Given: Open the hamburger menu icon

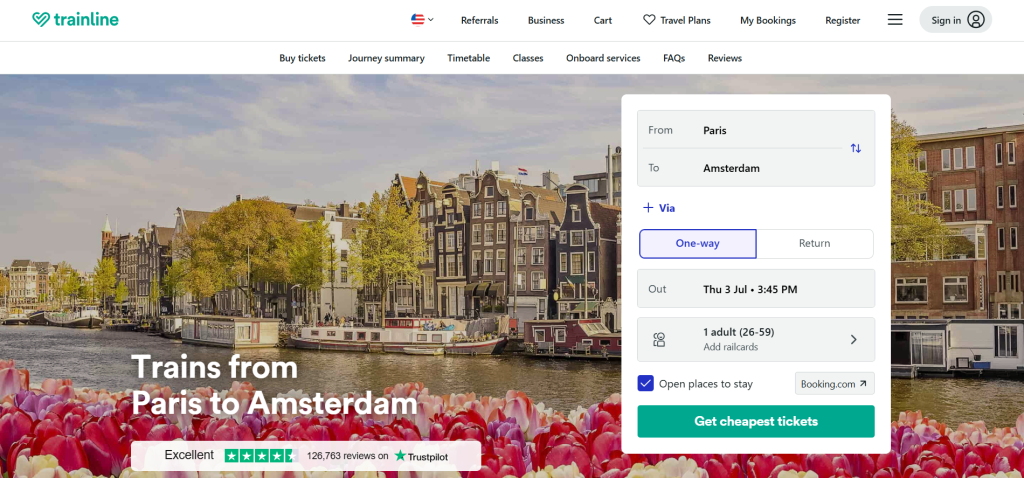Looking at the screenshot, I should click(x=895, y=20).
